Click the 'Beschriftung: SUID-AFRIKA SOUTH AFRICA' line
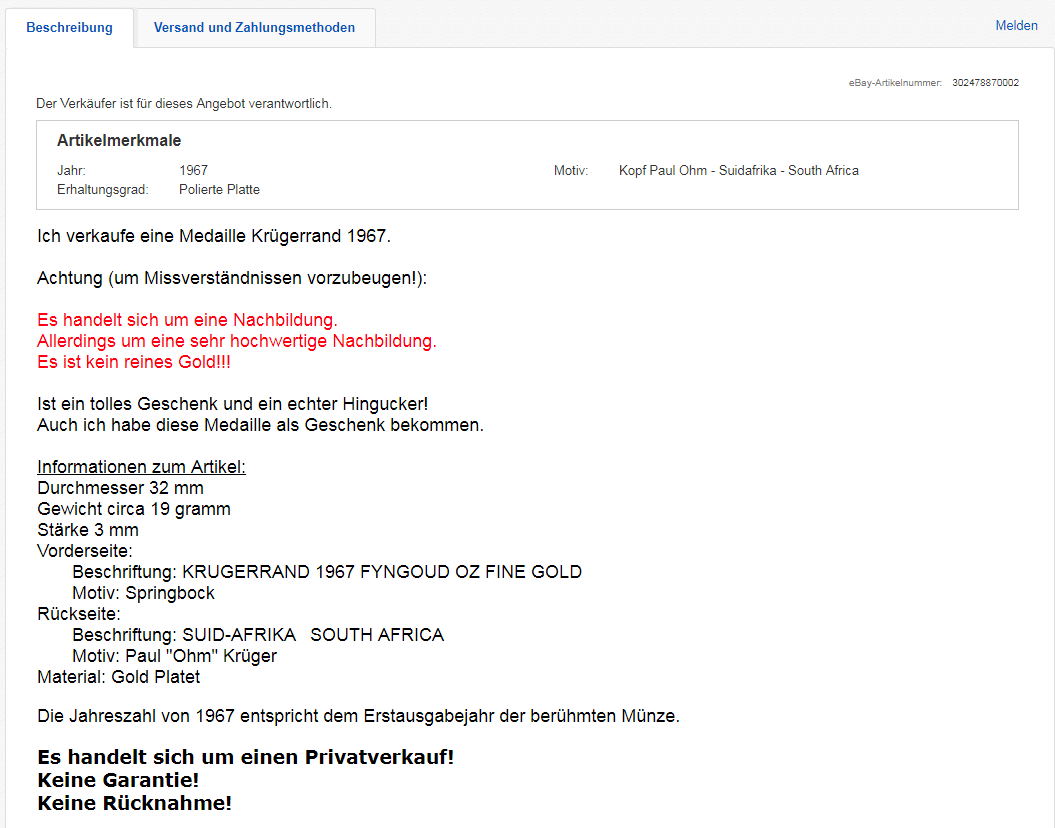Image resolution: width=1055 pixels, height=828 pixels. click(x=258, y=635)
